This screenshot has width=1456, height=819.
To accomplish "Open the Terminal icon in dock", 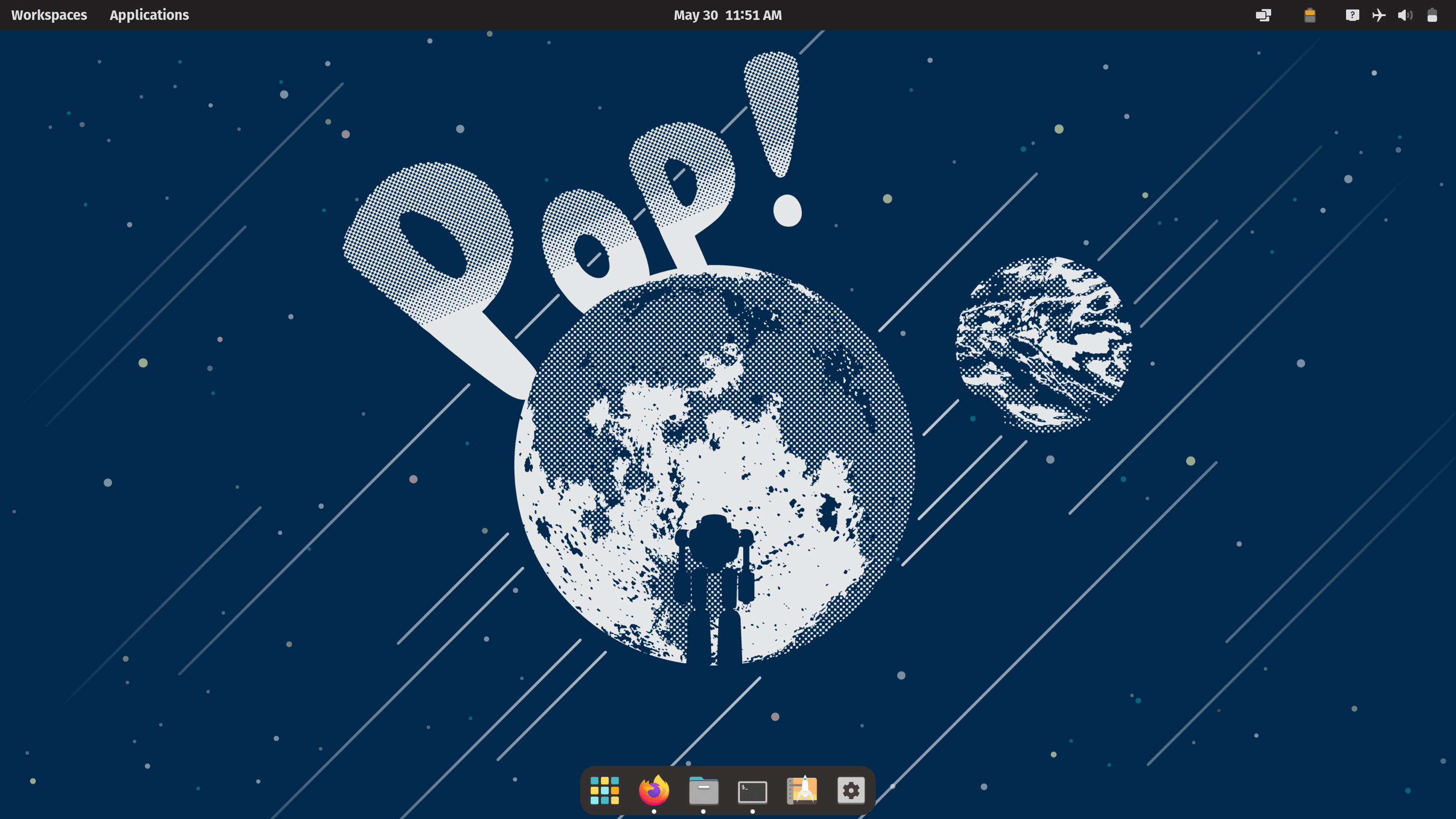I will coord(752,792).
